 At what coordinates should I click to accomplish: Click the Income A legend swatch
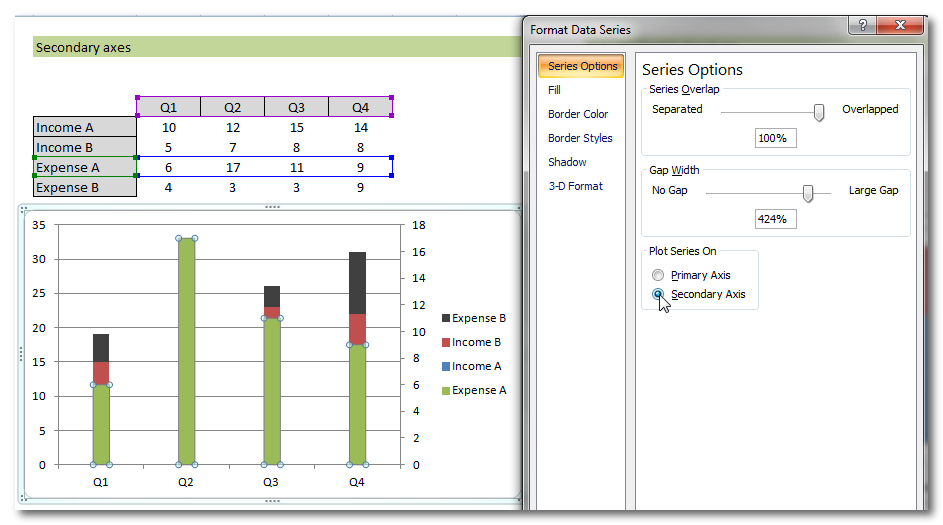[x=446, y=366]
